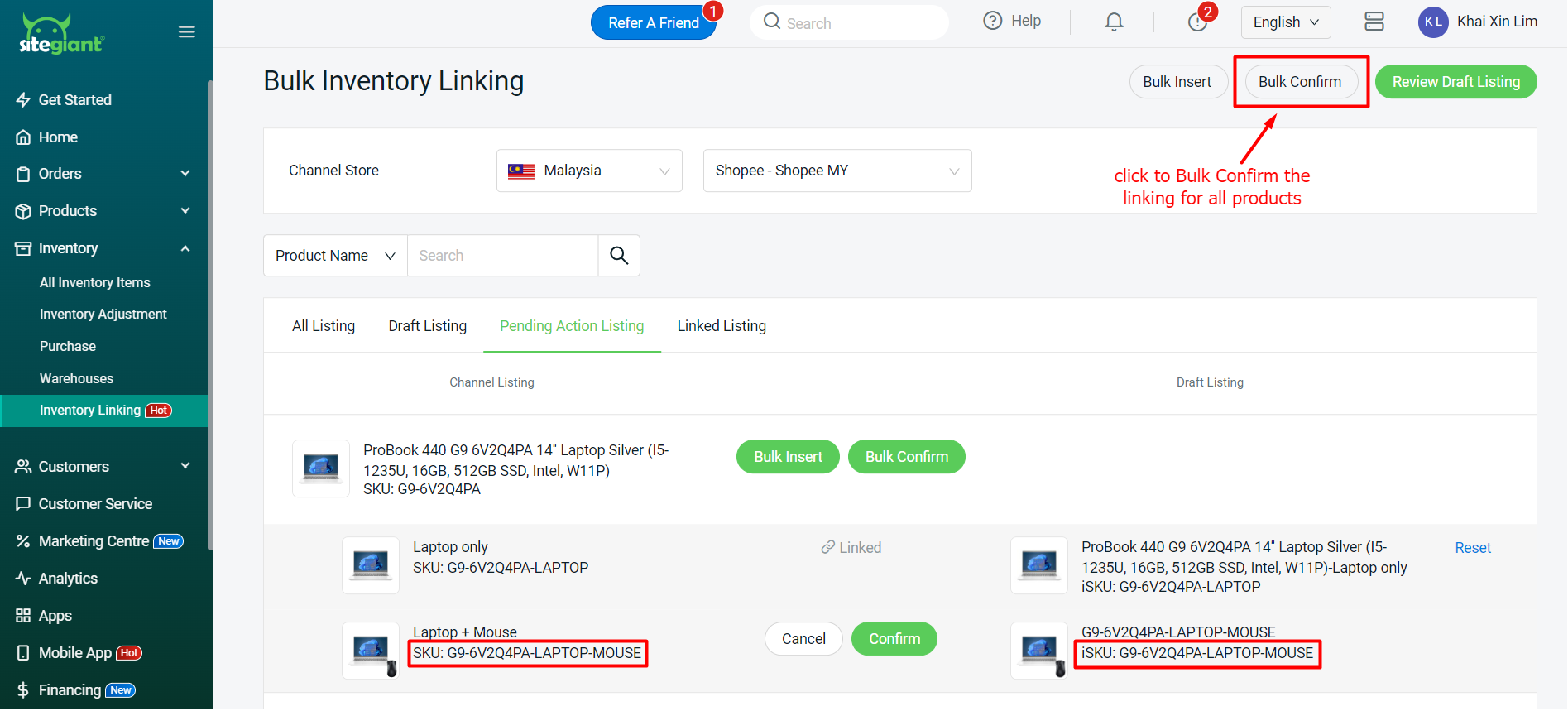Open the Malaysia country dropdown
This screenshot has height=711, width=1568.
(x=589, y=171)
